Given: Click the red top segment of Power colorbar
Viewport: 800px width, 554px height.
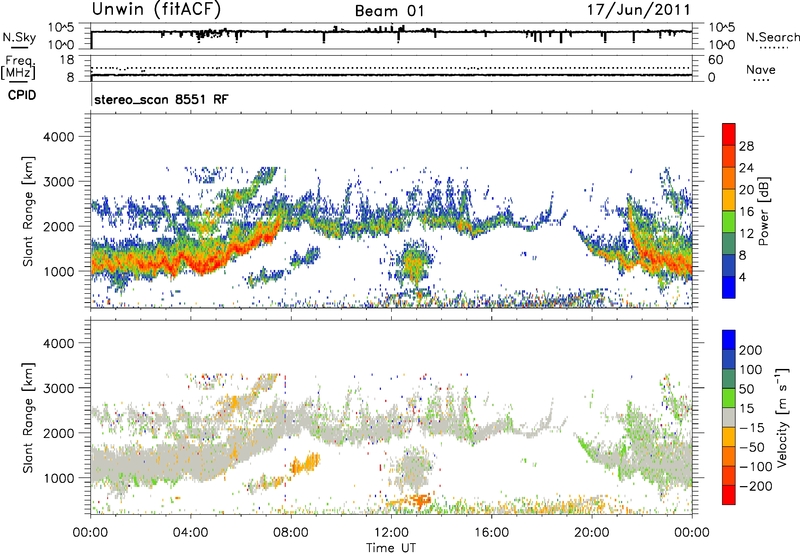Looking at the screenshot, I should 729,134.
